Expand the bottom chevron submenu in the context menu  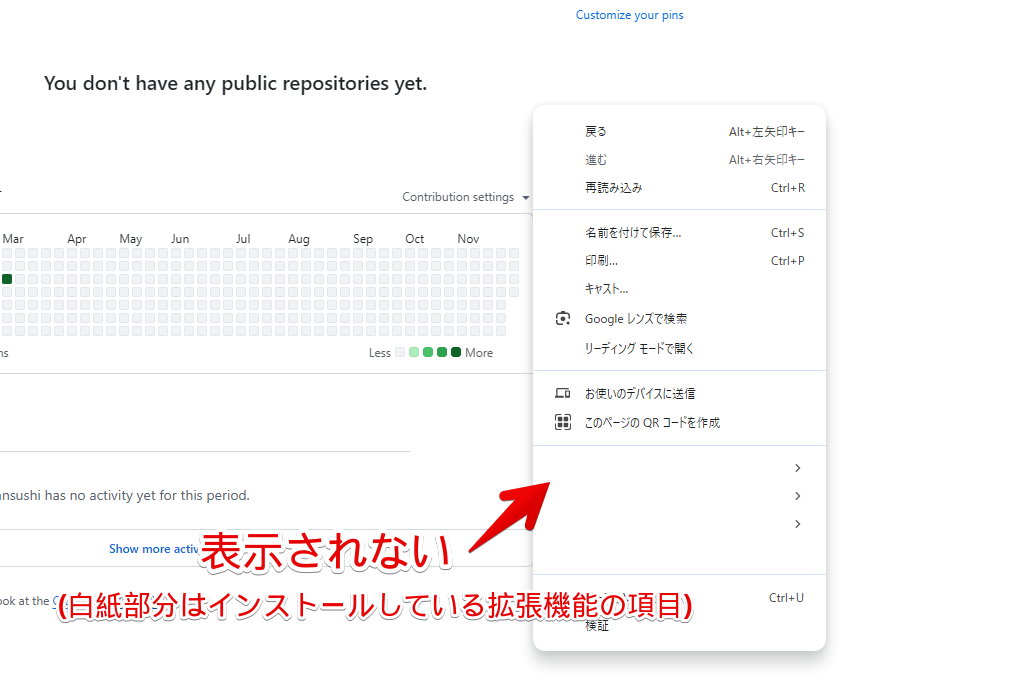click(797, 523)
